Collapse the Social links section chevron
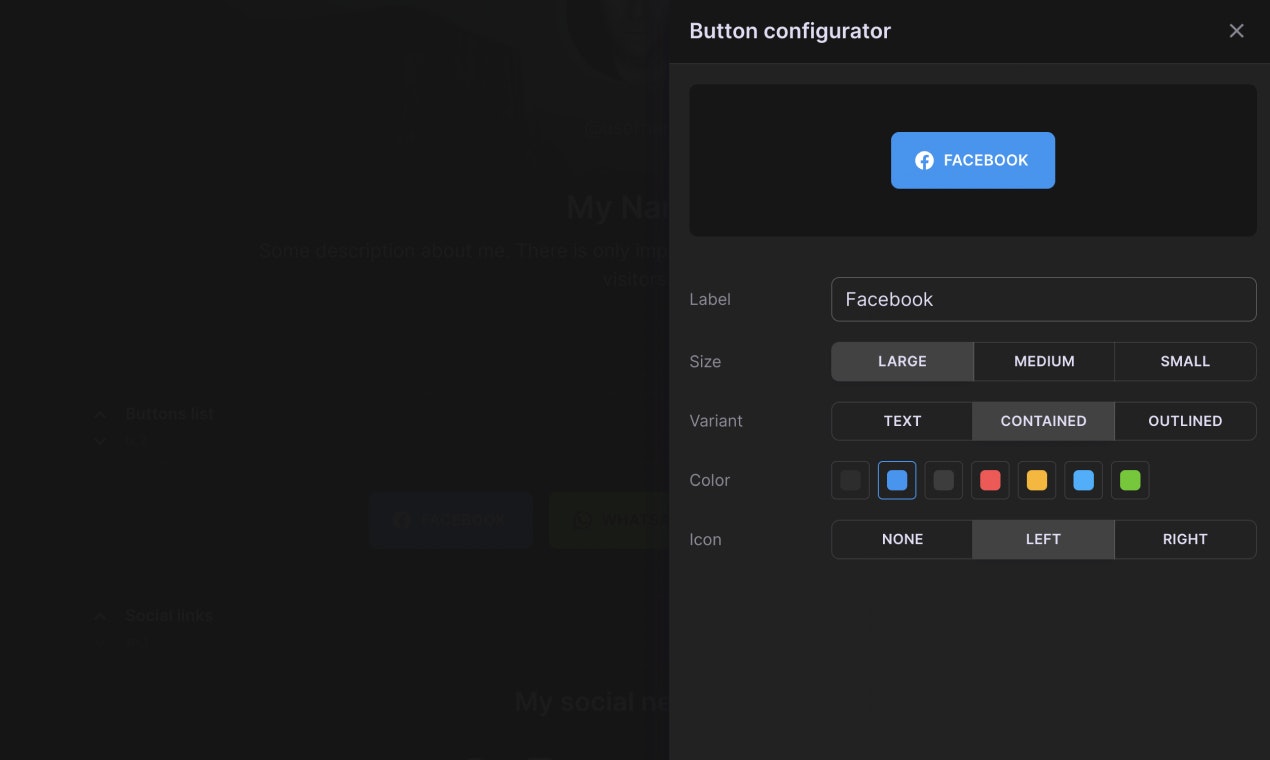The image size is (1270, 760). (100, 616)
